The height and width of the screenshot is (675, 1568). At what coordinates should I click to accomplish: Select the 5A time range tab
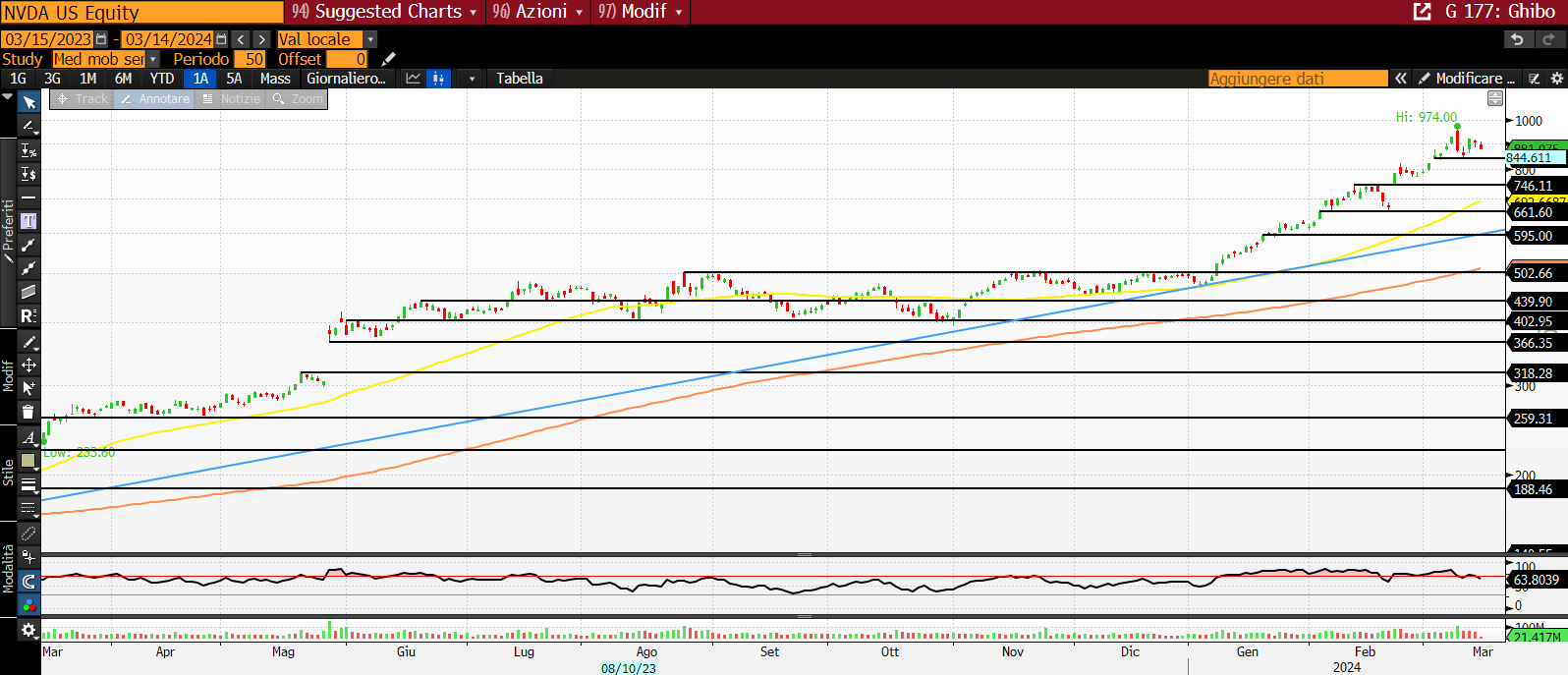tap(234, 79)
